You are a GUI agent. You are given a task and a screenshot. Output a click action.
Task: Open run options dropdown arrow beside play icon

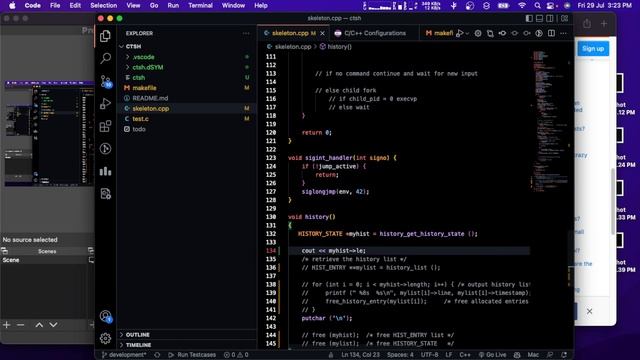pyautogui.click(x=467, y=33)
